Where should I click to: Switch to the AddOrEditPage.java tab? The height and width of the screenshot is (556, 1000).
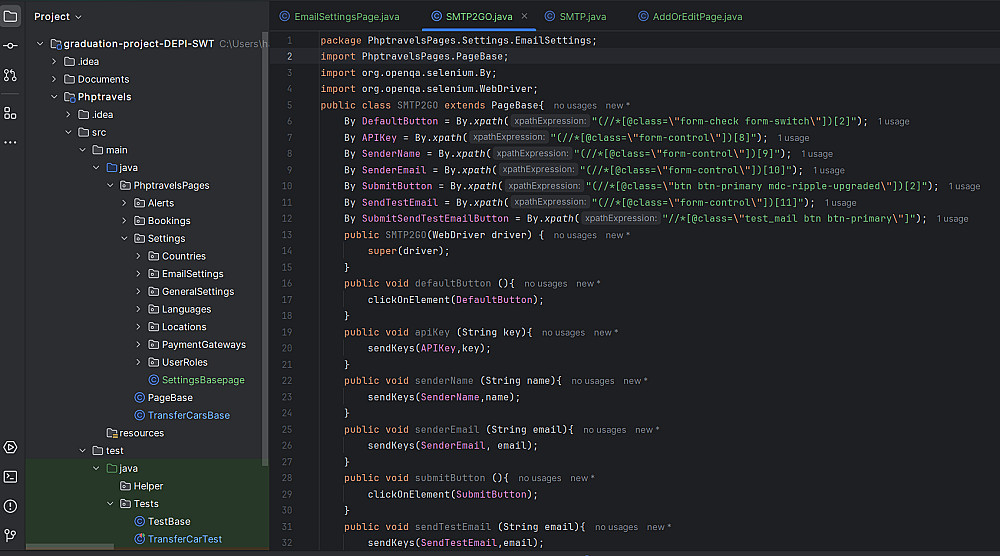(x=696, y=16)
